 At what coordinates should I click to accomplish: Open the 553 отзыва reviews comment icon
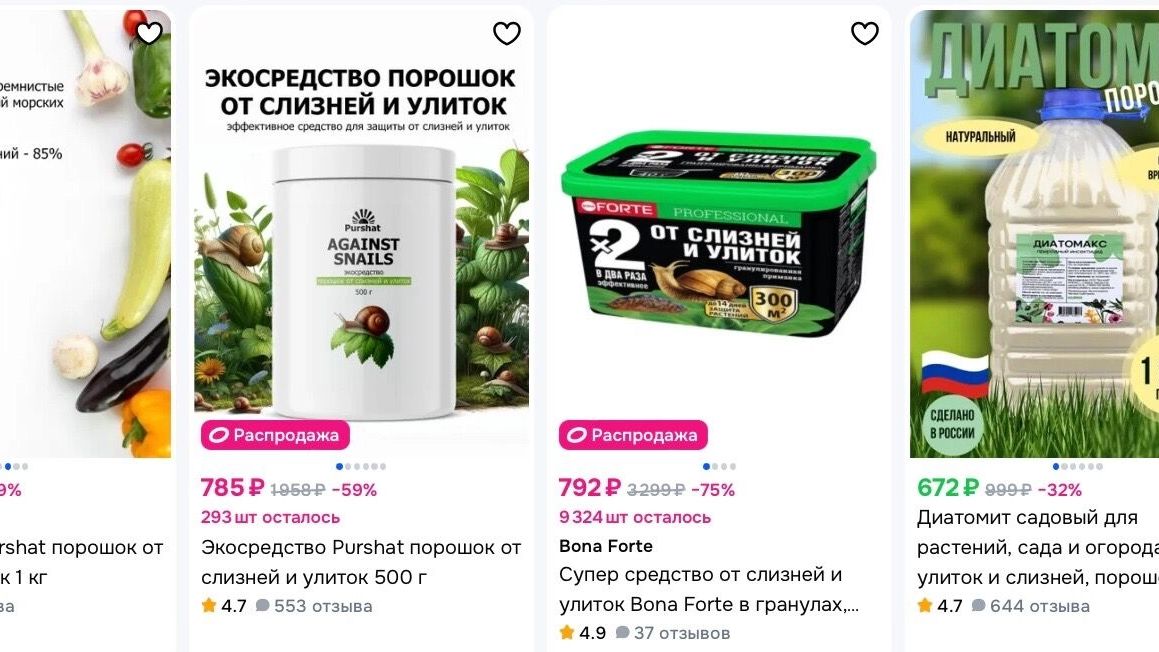click(262, 605)
